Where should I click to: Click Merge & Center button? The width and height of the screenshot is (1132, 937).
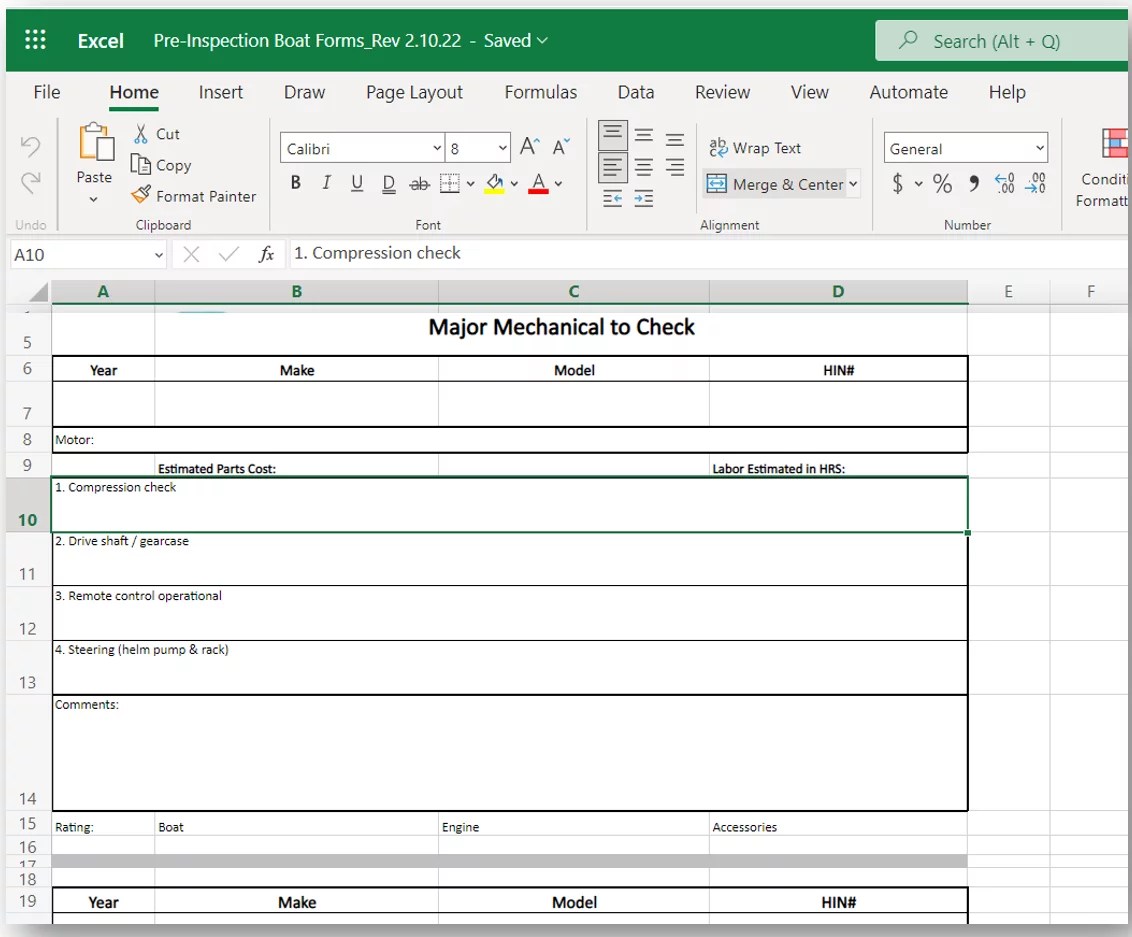click(x=775, y=184)
